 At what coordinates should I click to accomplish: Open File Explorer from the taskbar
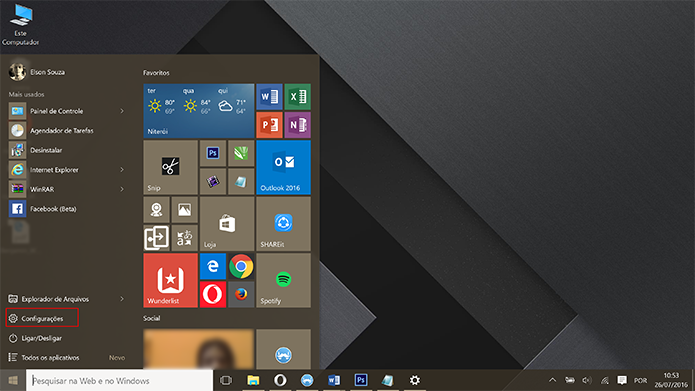pyautogui.click(x=253, y=380)
